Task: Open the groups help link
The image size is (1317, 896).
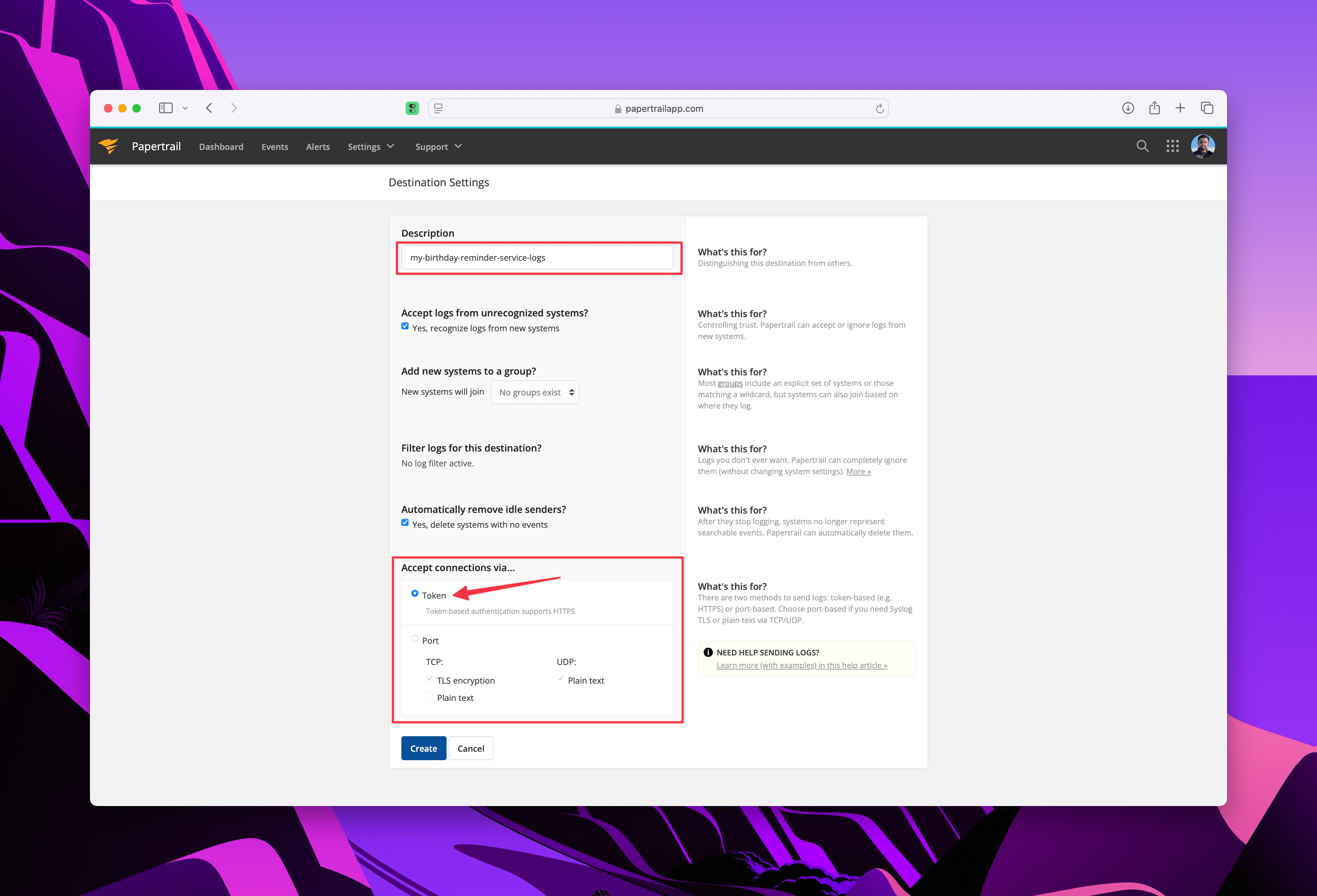Action: [x=730, y=383]
